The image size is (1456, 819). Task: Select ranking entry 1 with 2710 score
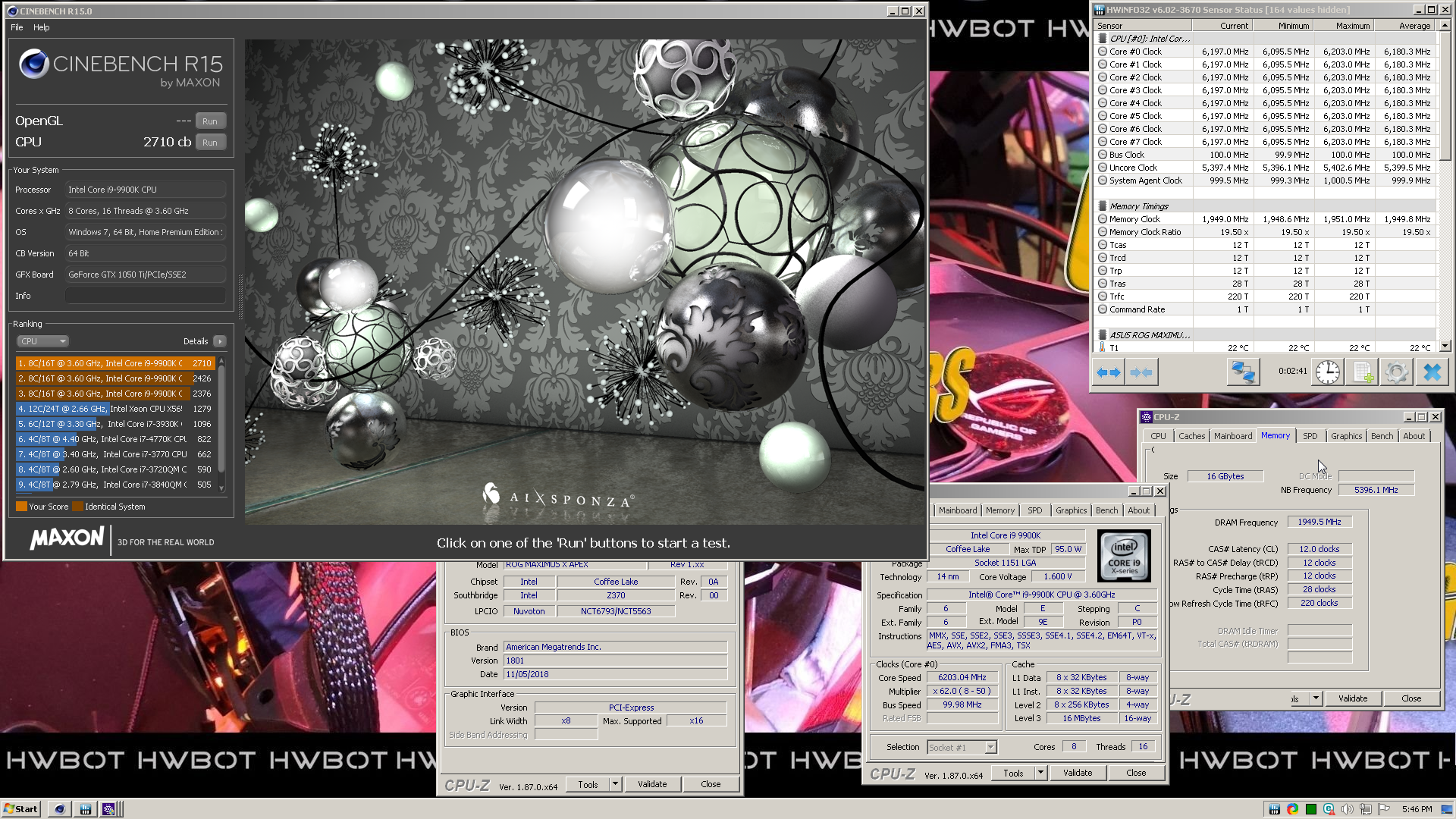point(115,363)
